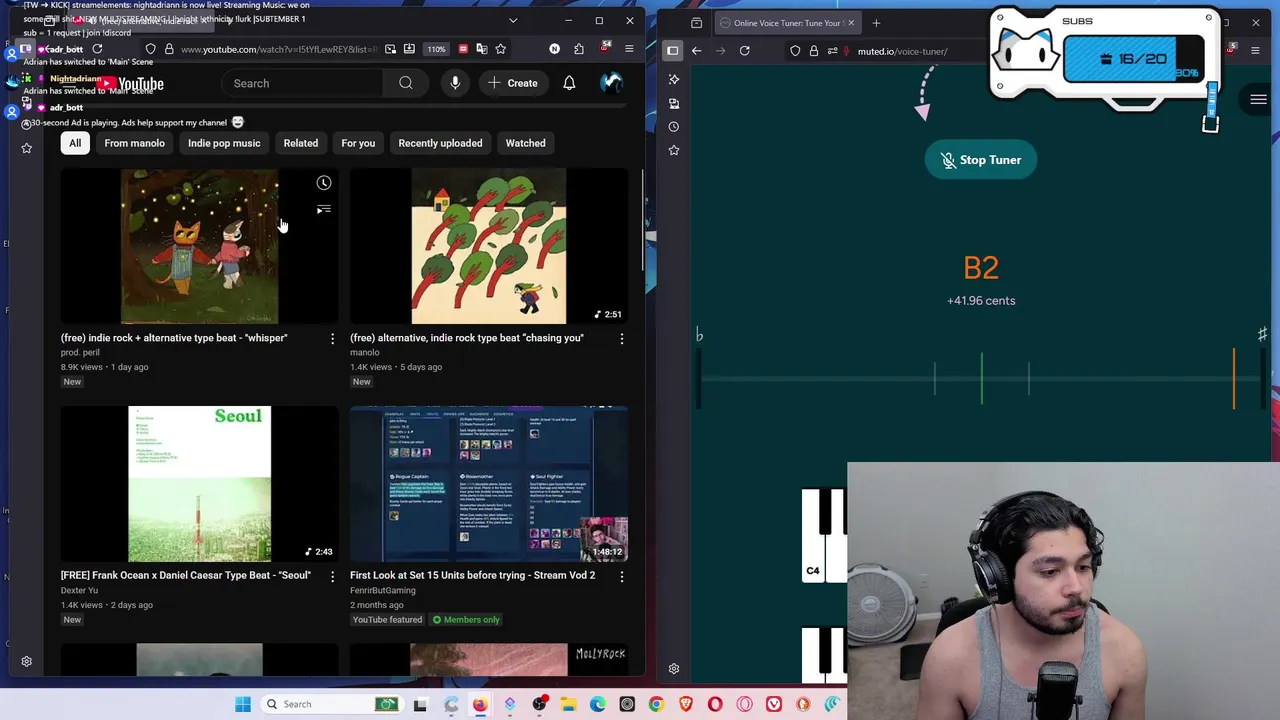Open the YouTube account avatar menu
Viewport: 1280px width, 720px height.
(x=611, y=83)
